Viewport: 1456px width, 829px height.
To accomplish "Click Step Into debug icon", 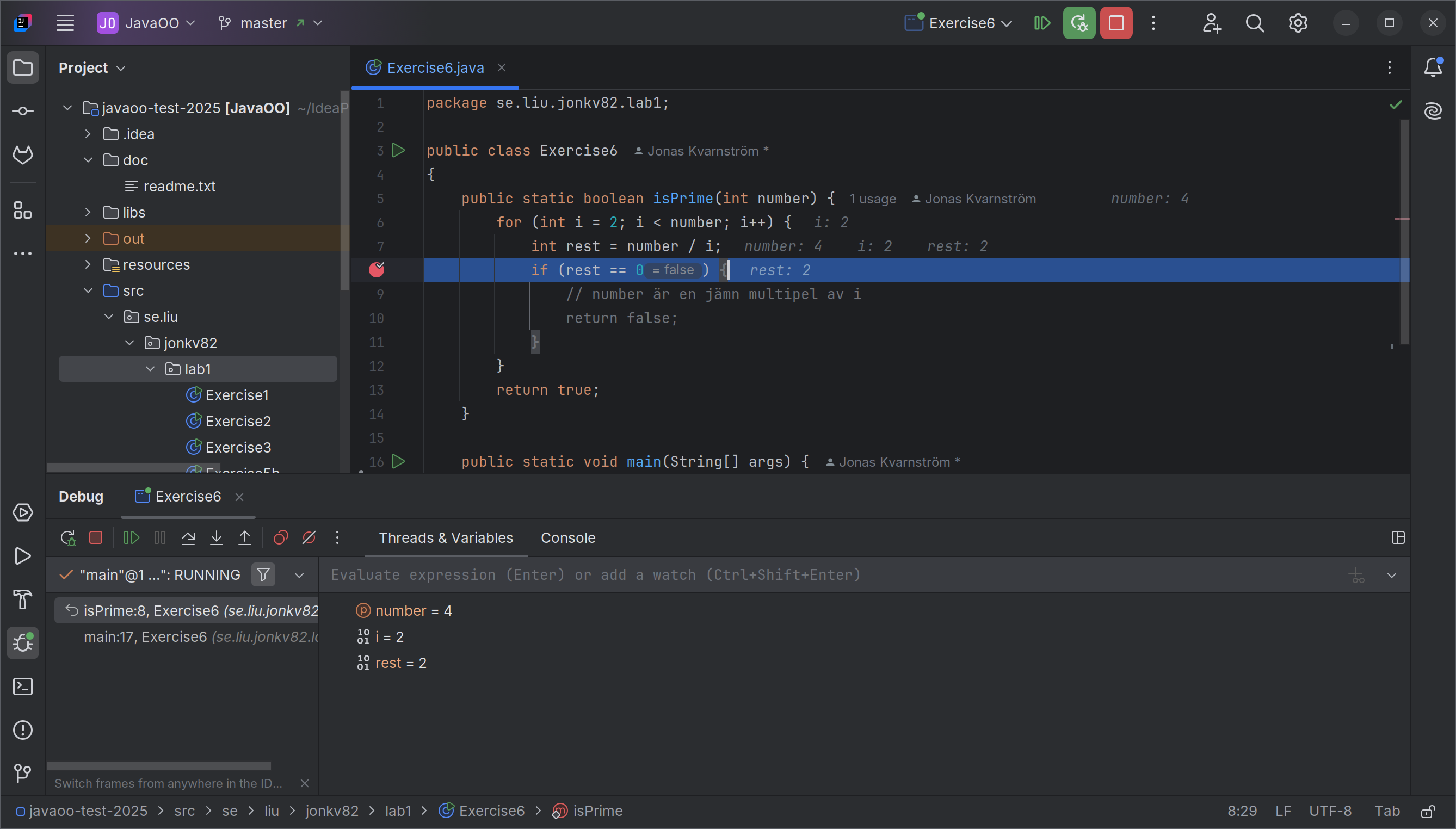I will pos(217,537).
